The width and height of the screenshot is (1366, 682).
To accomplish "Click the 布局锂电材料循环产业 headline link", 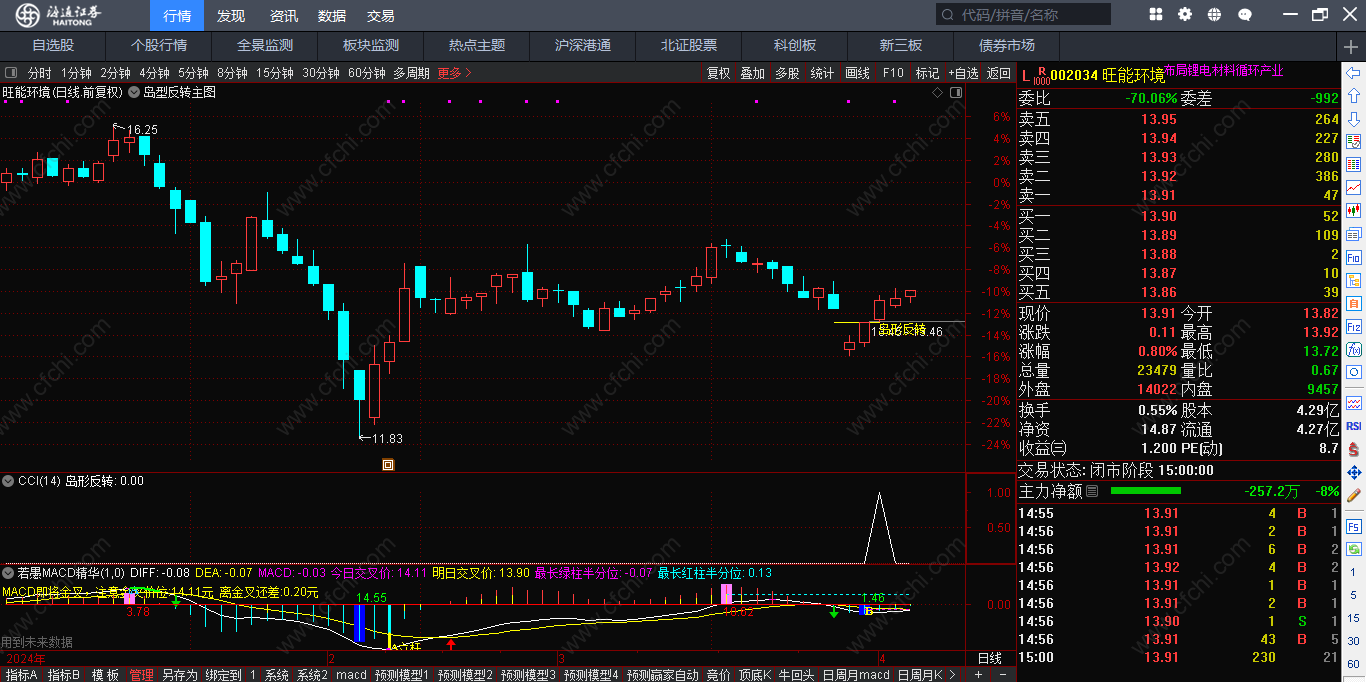I will pyautogui.click(x=1224, y=71).
